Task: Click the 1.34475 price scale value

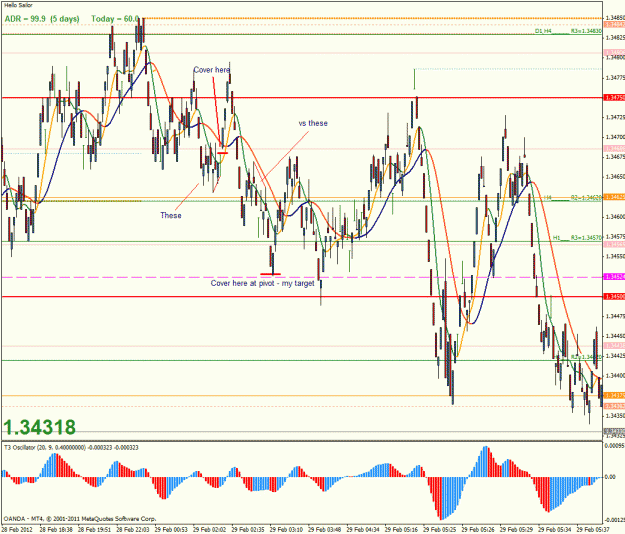Action: [x=615, y=316]
